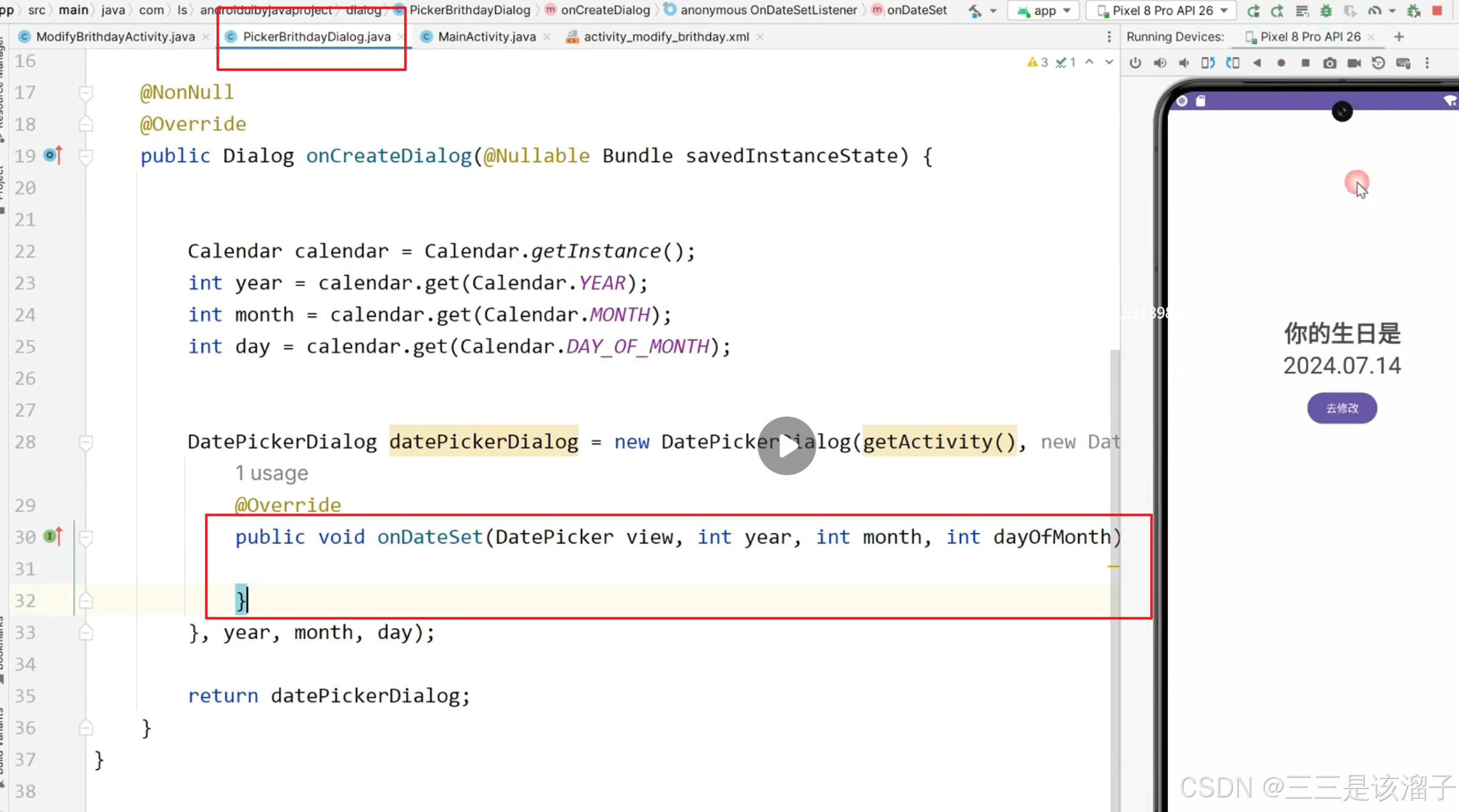Click the 'dialog' package breadcrumb
1459x812 pixels.
tap(363, 10)
